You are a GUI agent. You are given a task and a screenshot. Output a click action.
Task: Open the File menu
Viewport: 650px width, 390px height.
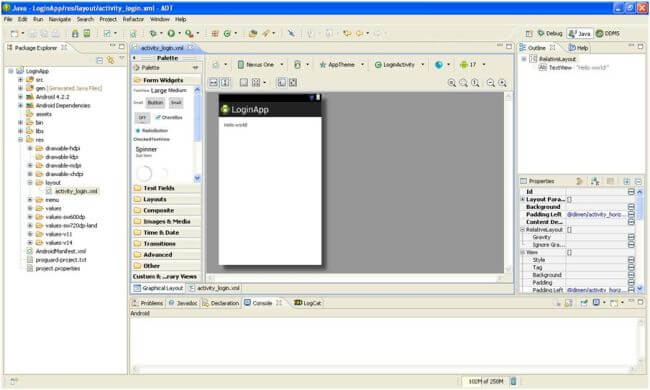coord(8,19)
